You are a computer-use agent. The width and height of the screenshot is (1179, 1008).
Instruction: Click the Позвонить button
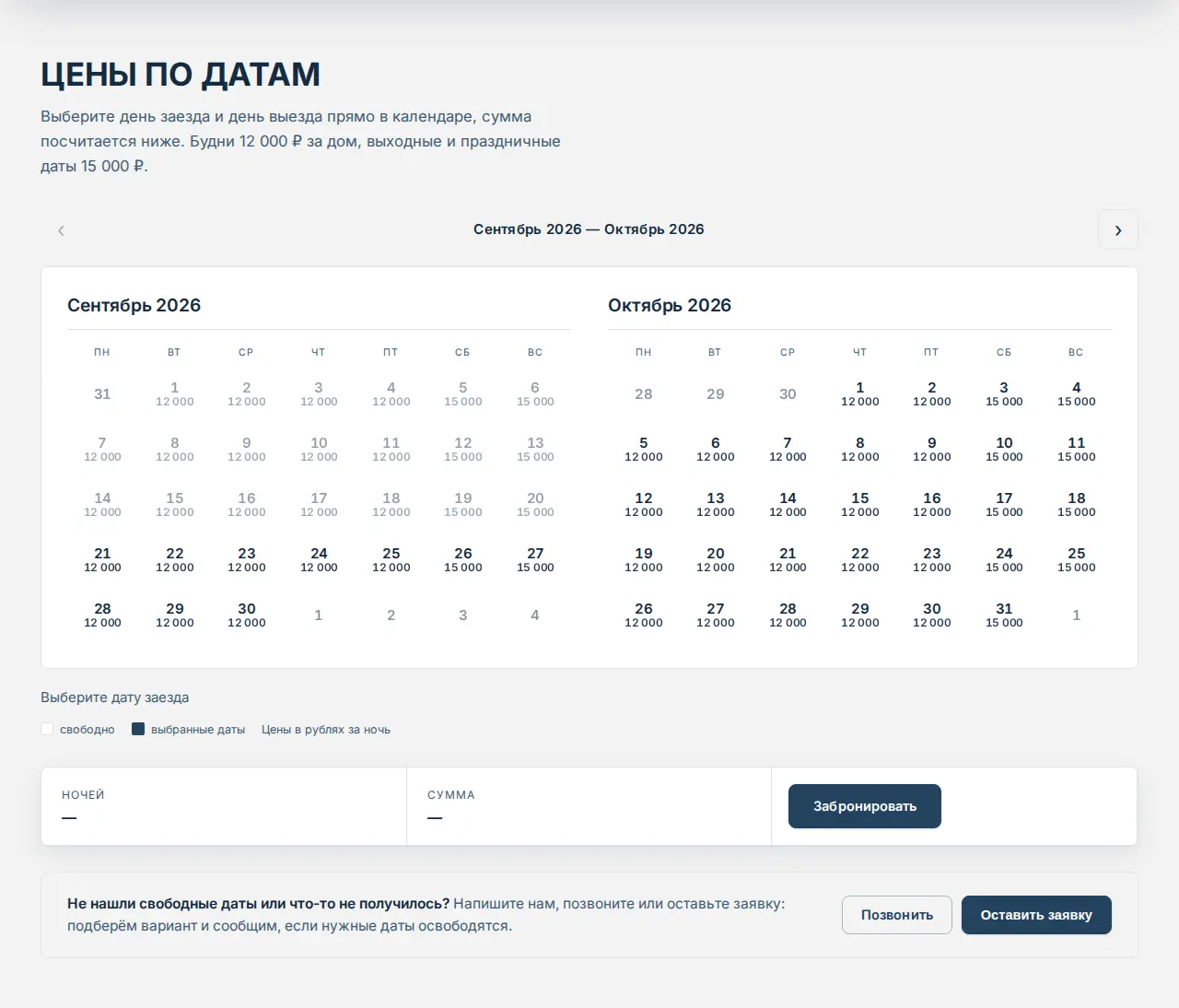pyautogui.click(x=897, y=915)
